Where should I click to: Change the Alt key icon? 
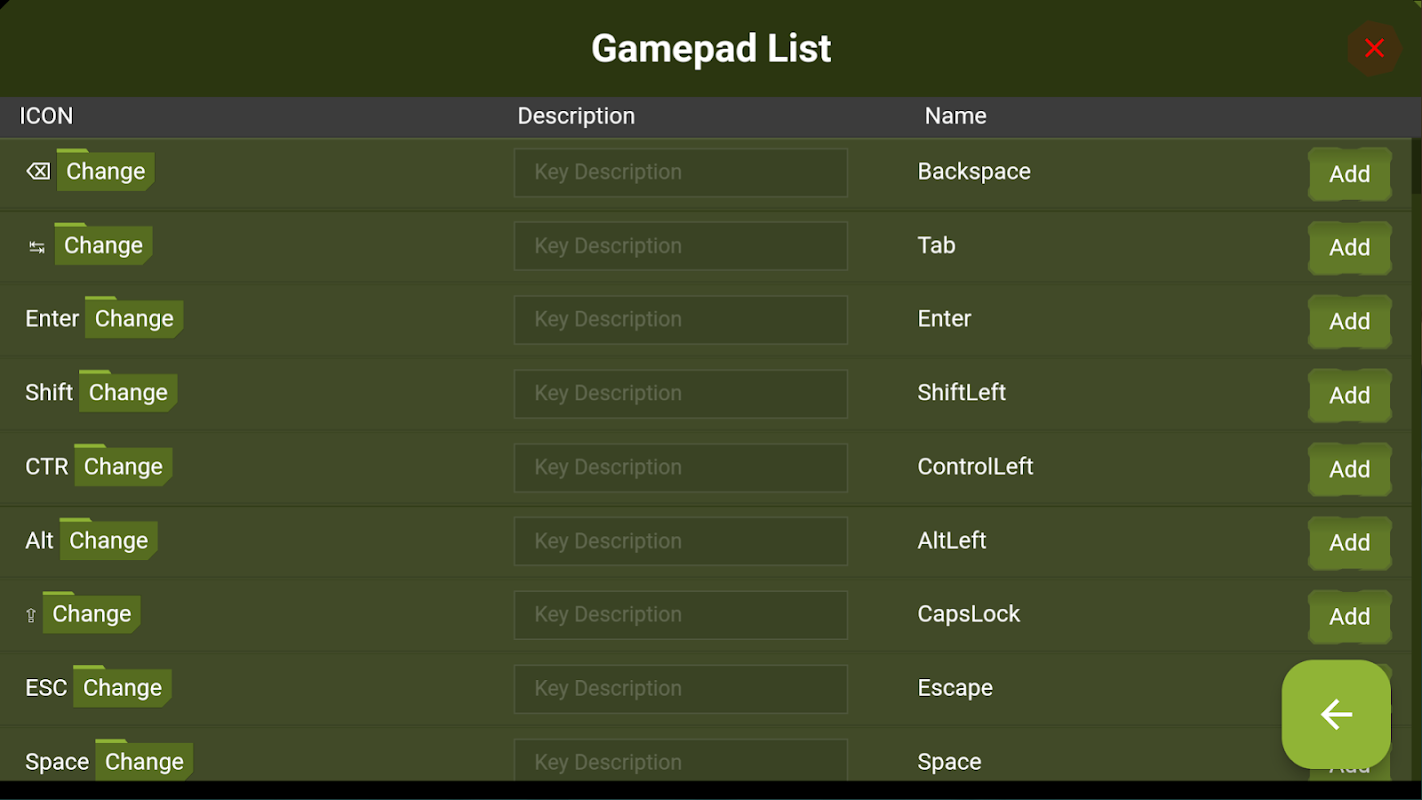tap(108, 541)
